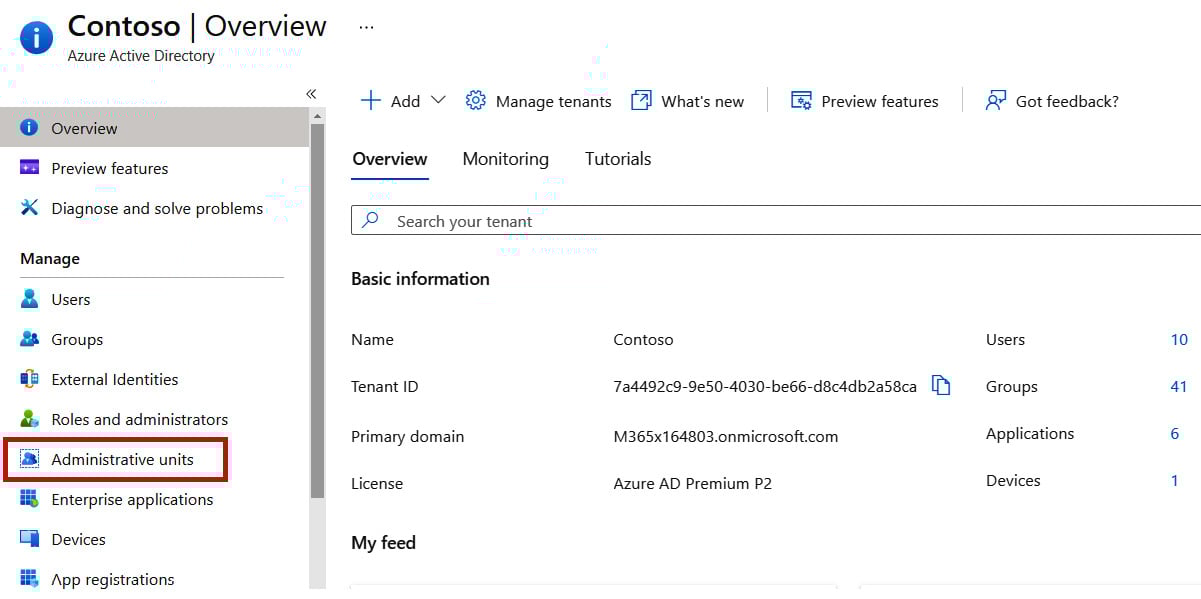Copy the Tenant ID to clipboard
Image resolution: width=1201 pixels, height=599 pixels.
[x=941, y=386]
